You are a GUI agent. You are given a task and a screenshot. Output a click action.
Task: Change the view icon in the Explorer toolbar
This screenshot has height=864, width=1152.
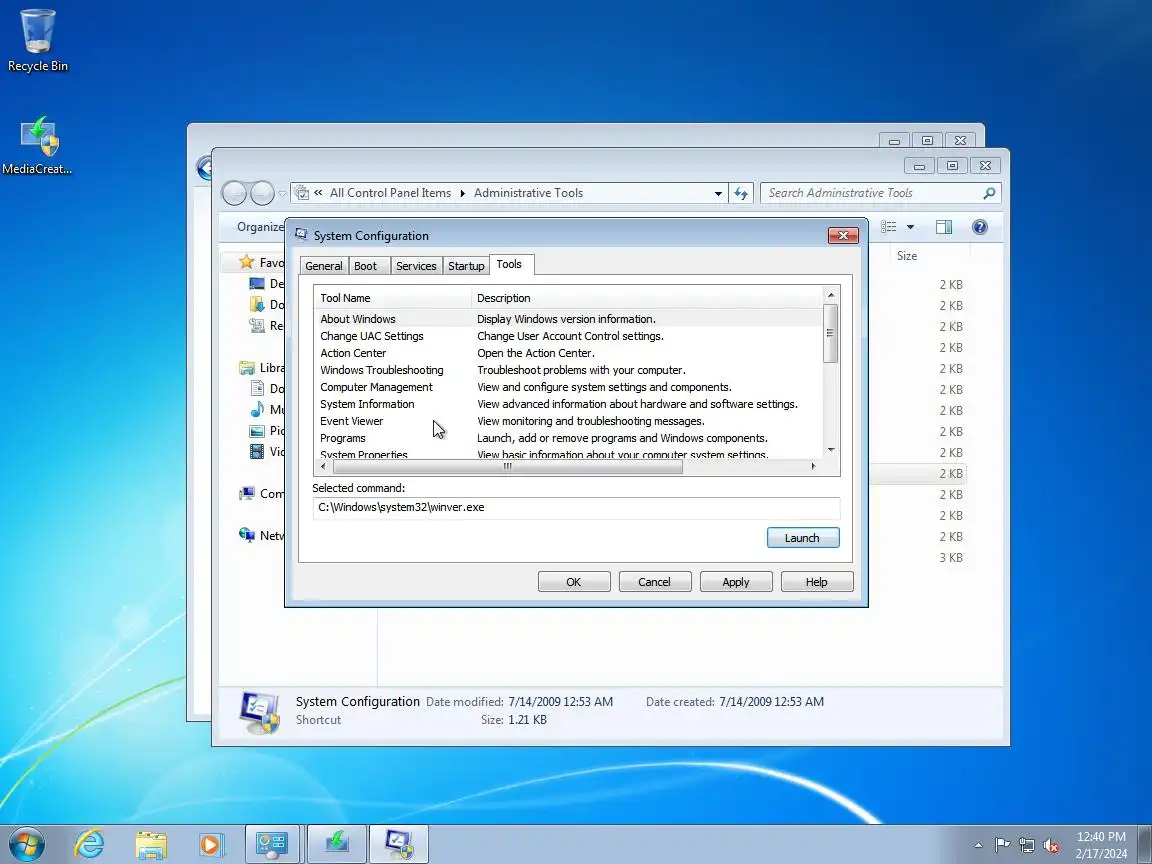[x=889, y=227]
